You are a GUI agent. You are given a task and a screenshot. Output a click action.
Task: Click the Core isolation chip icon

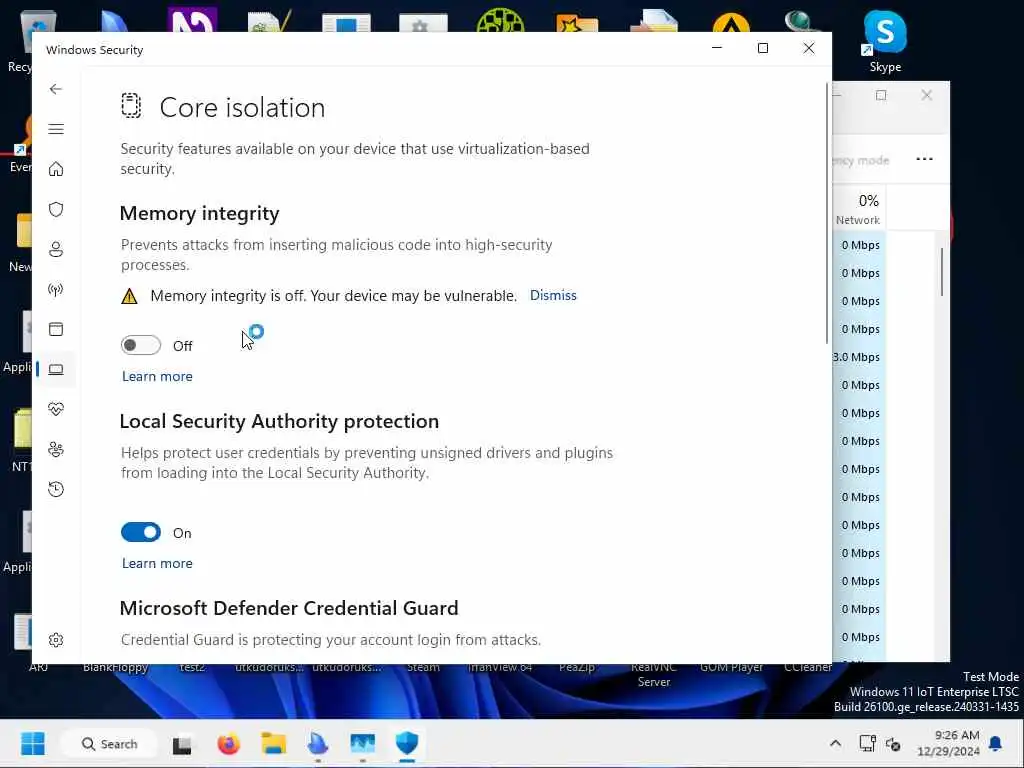[x=131, y=106]
